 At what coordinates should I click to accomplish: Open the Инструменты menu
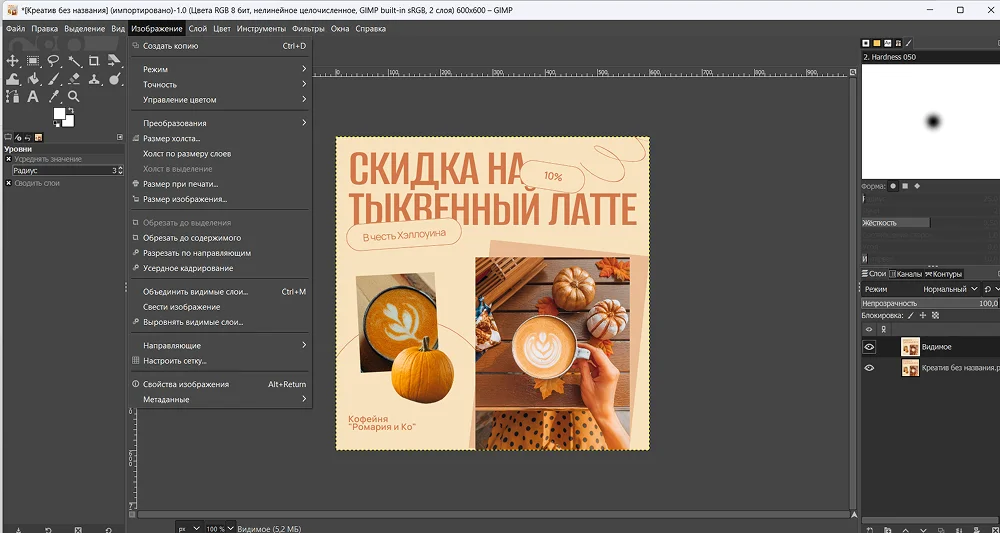[261, 29]
